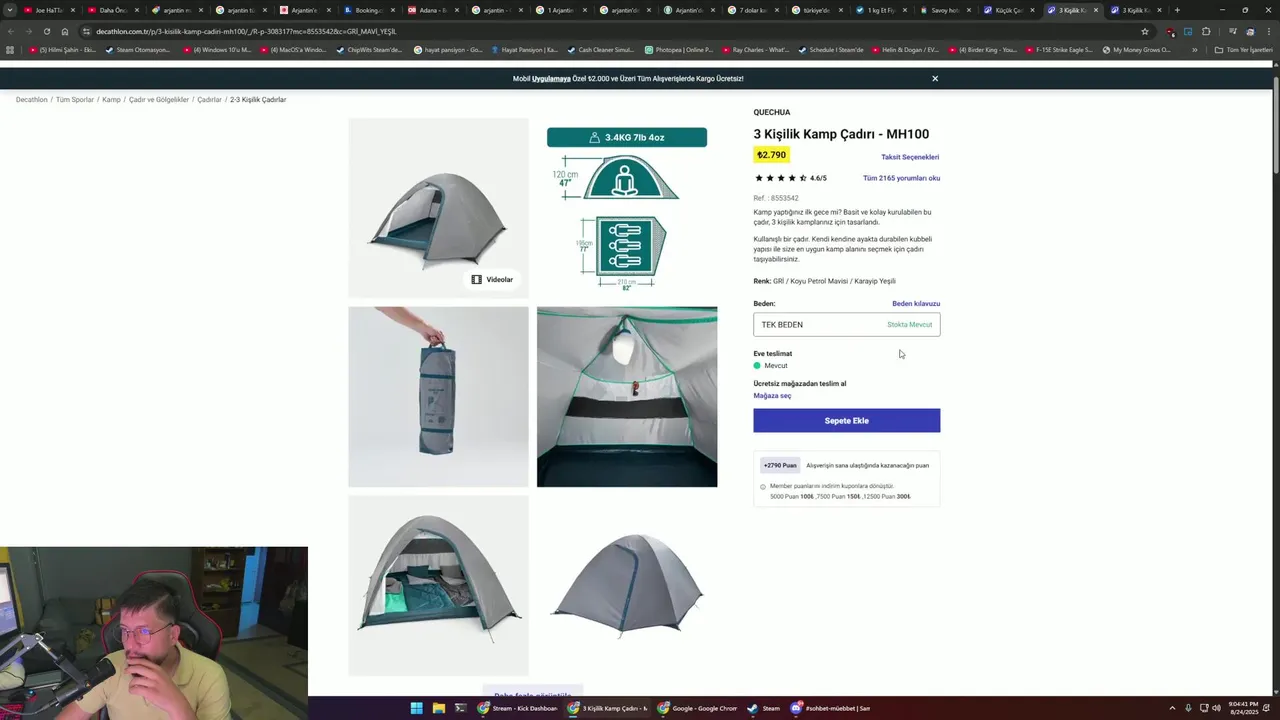Go to Kamp breadcrumb
Screen dimensions: 1280x720
111,100
